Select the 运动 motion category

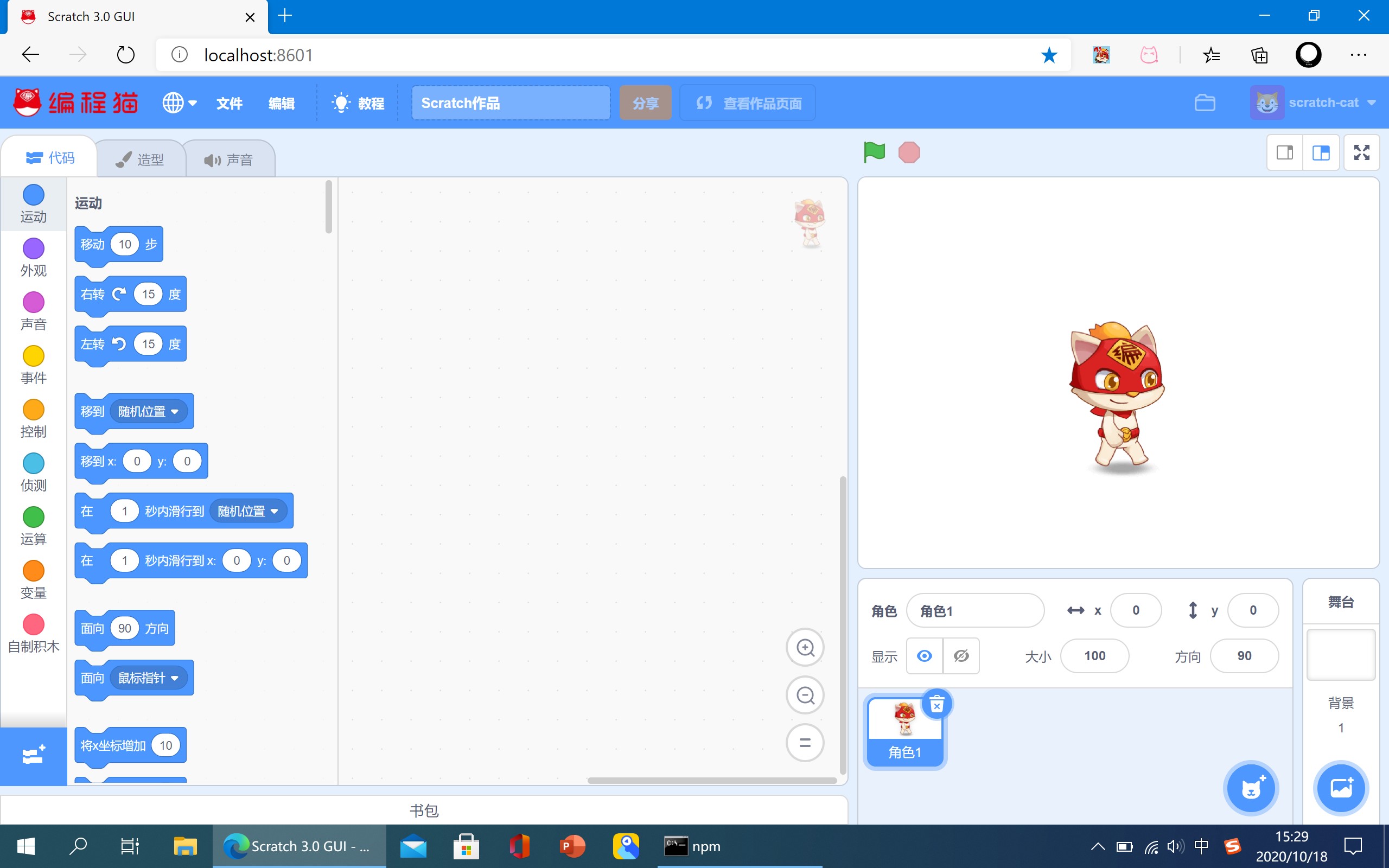33,204
